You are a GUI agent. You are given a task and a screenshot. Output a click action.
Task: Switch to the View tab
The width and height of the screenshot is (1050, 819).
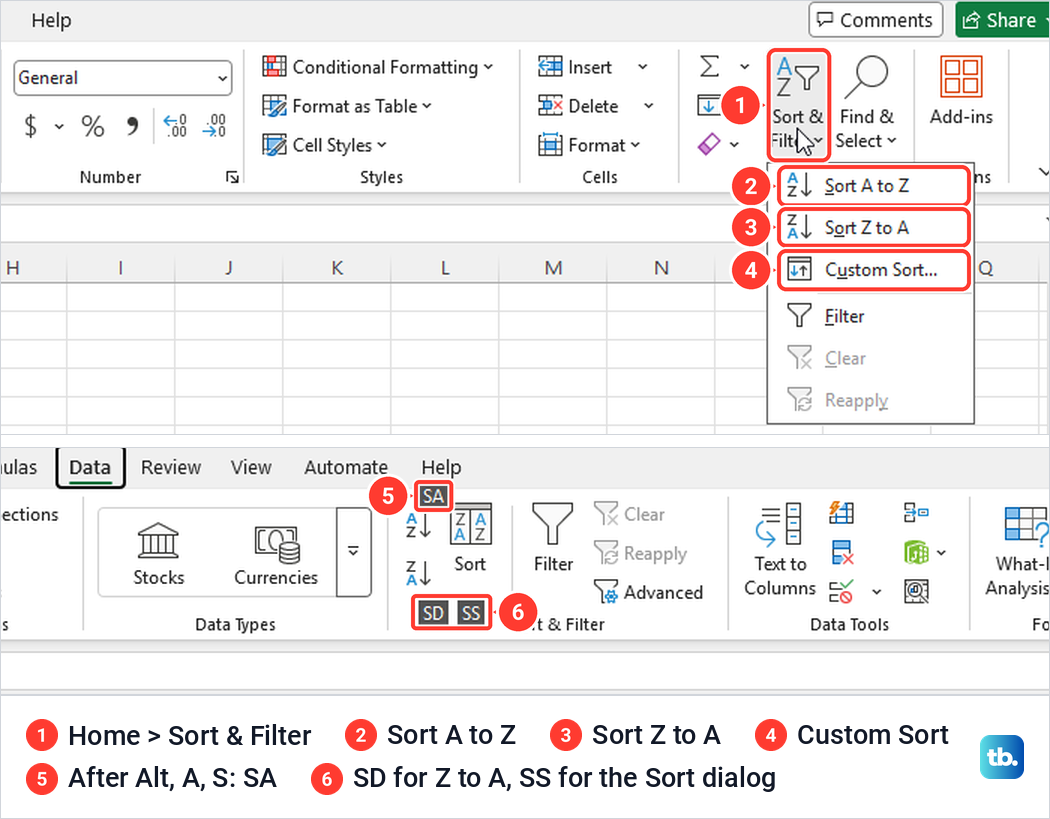click(x=251, y=467)
